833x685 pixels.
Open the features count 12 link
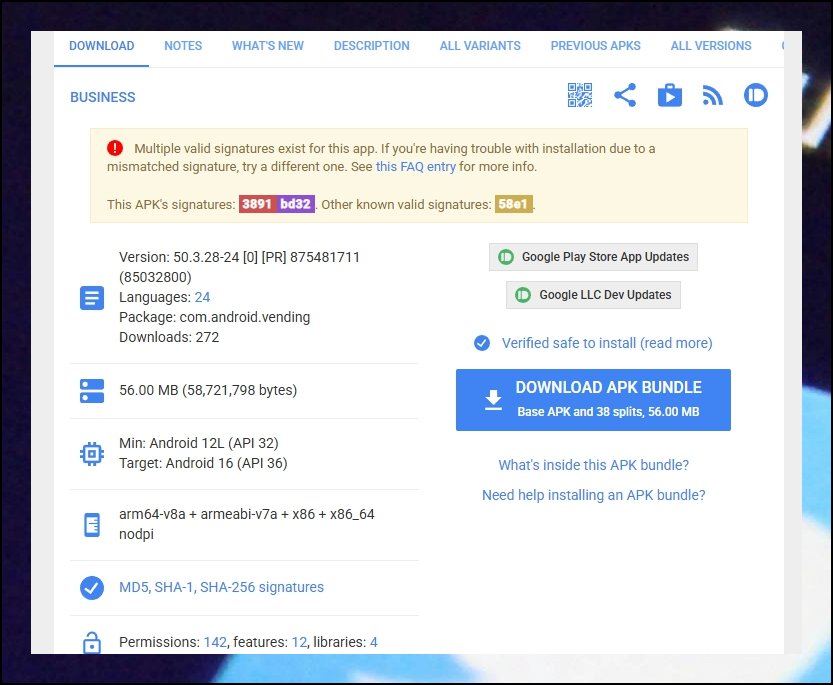click(300, 642)
